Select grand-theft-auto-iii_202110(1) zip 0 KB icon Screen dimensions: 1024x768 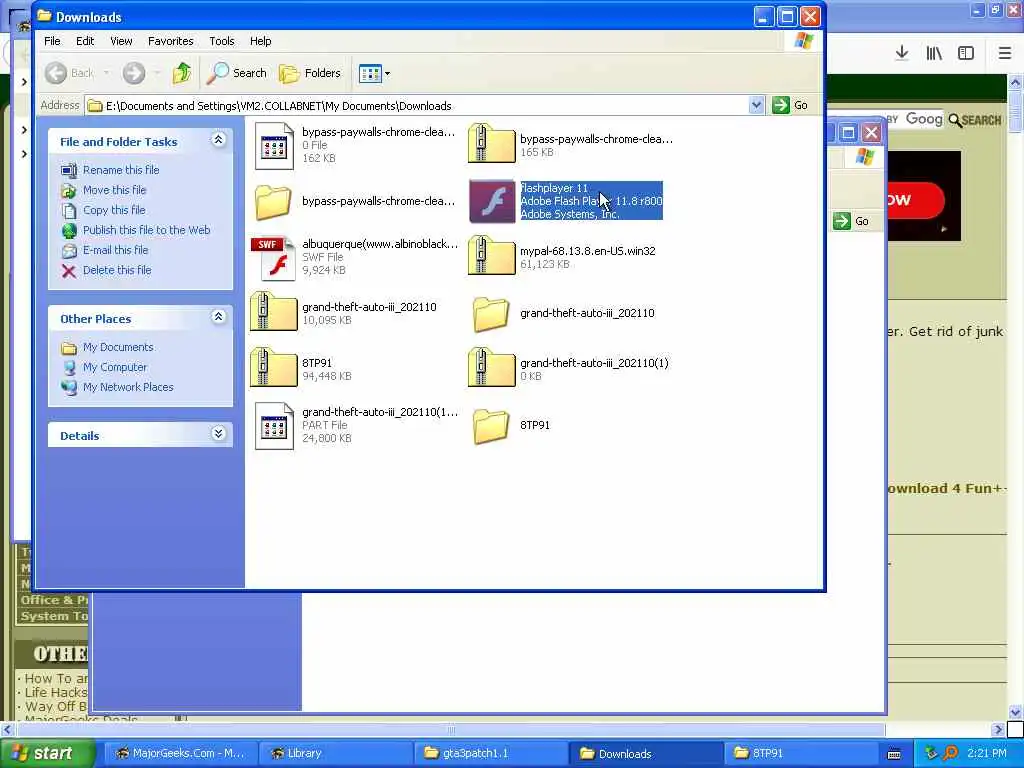pyautogui.click(x=492, y=368)
